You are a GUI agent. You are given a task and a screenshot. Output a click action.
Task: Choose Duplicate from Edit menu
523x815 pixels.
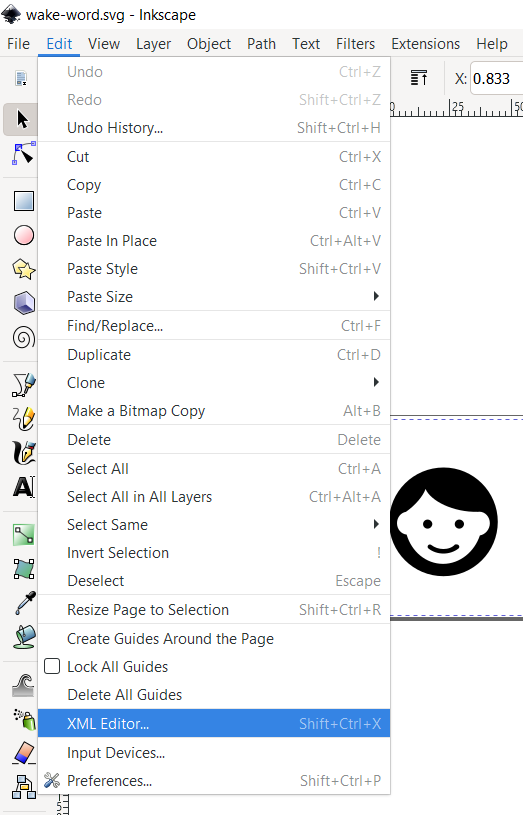click(214, 354)
